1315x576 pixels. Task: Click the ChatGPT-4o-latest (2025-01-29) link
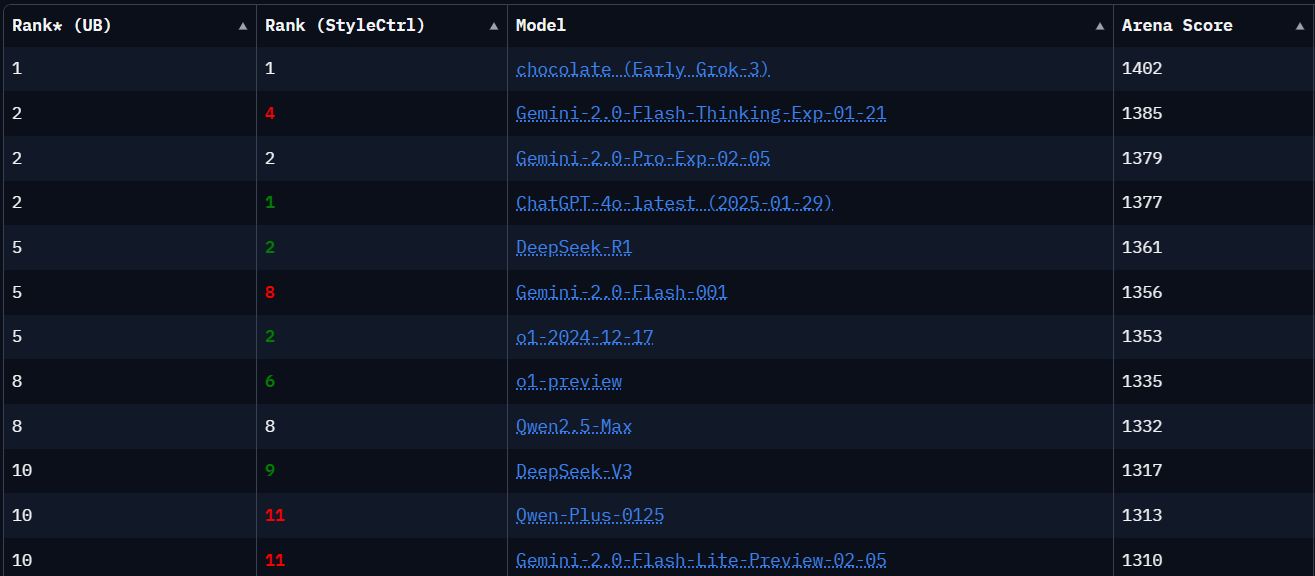coord(673,203)
